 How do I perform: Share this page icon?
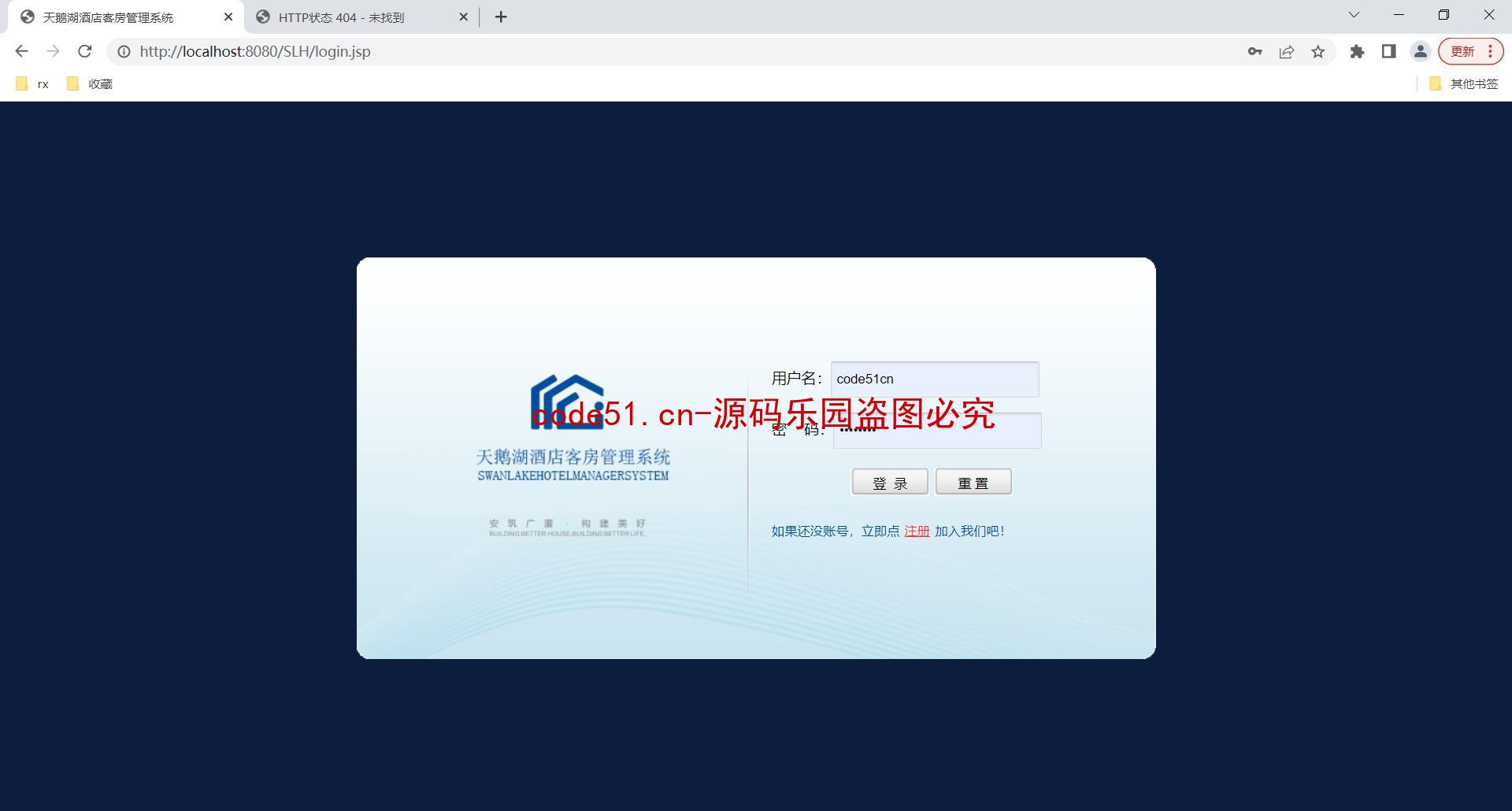pos(1286,51)
